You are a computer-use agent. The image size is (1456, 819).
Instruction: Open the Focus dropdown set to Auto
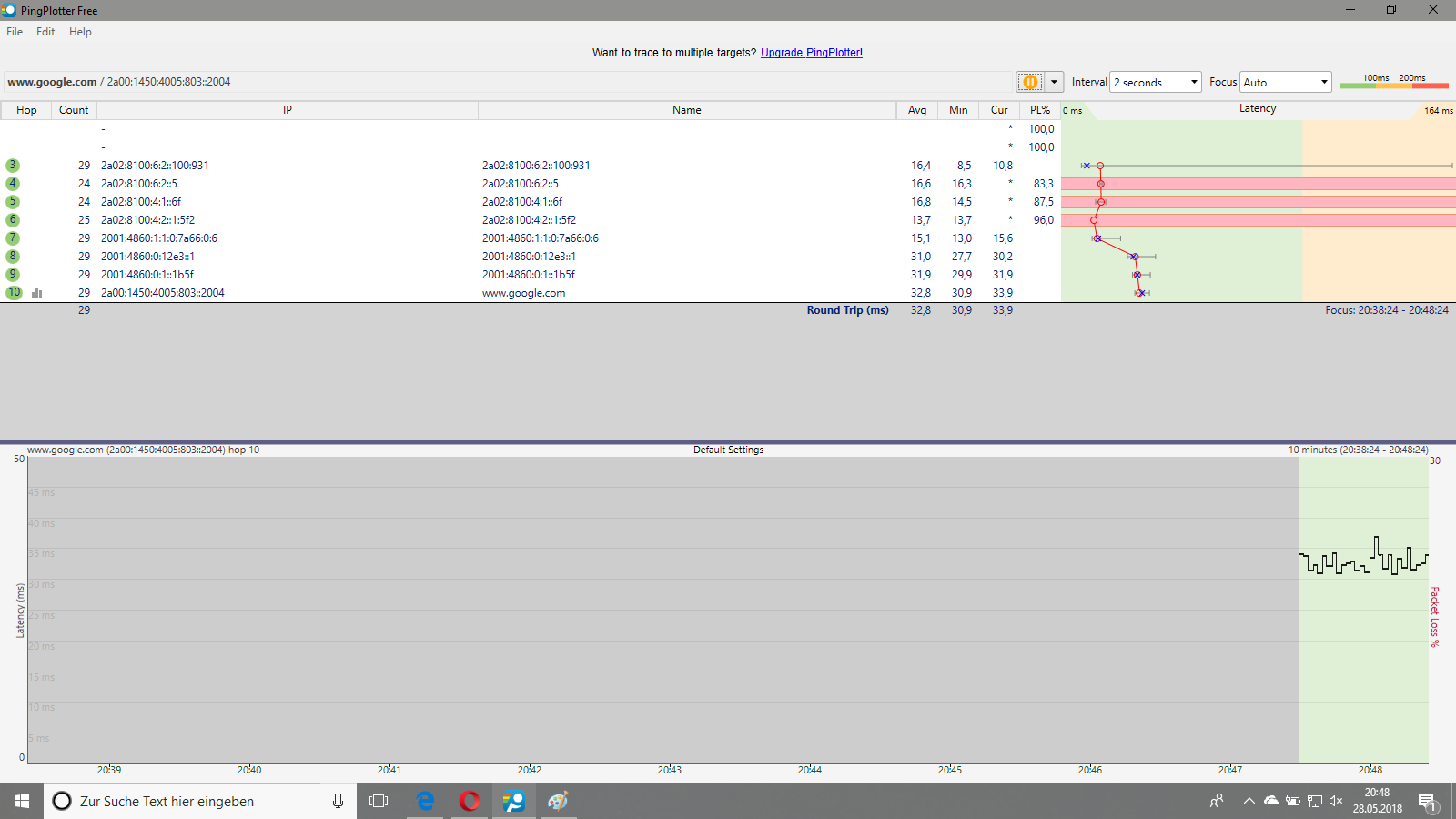coord(1286,82)
